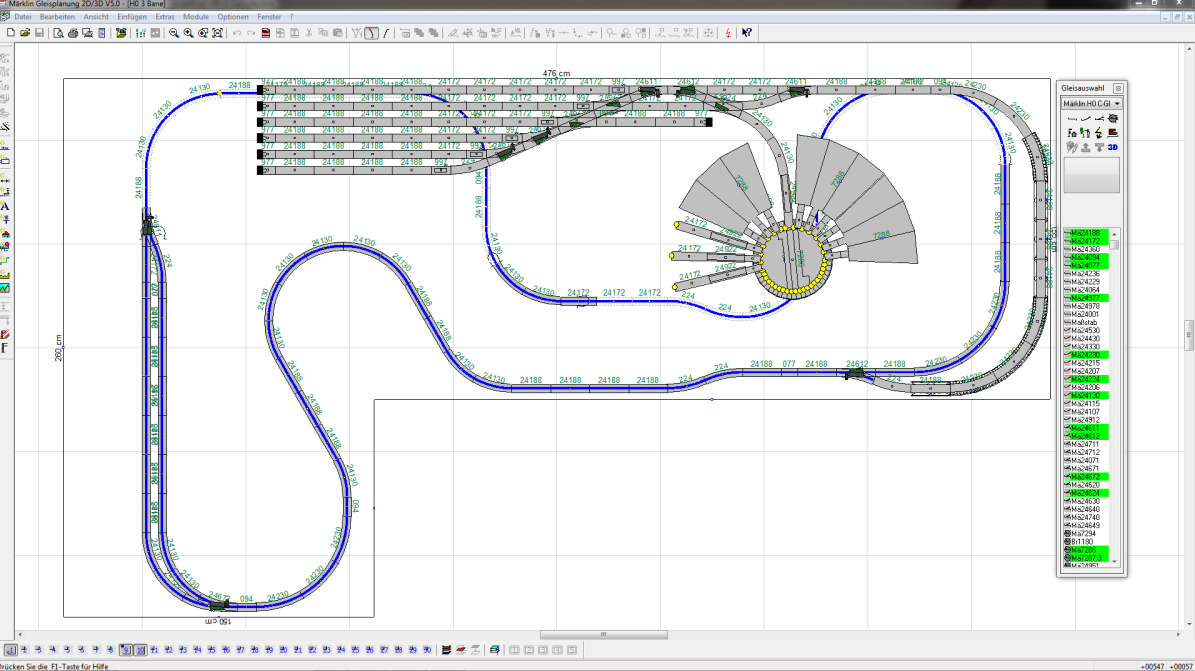The height and width of the screenshot is (671, 1195).
Task: Select Maßstab in the track list
Action: pyautogui.click(x=1086, y=323)
